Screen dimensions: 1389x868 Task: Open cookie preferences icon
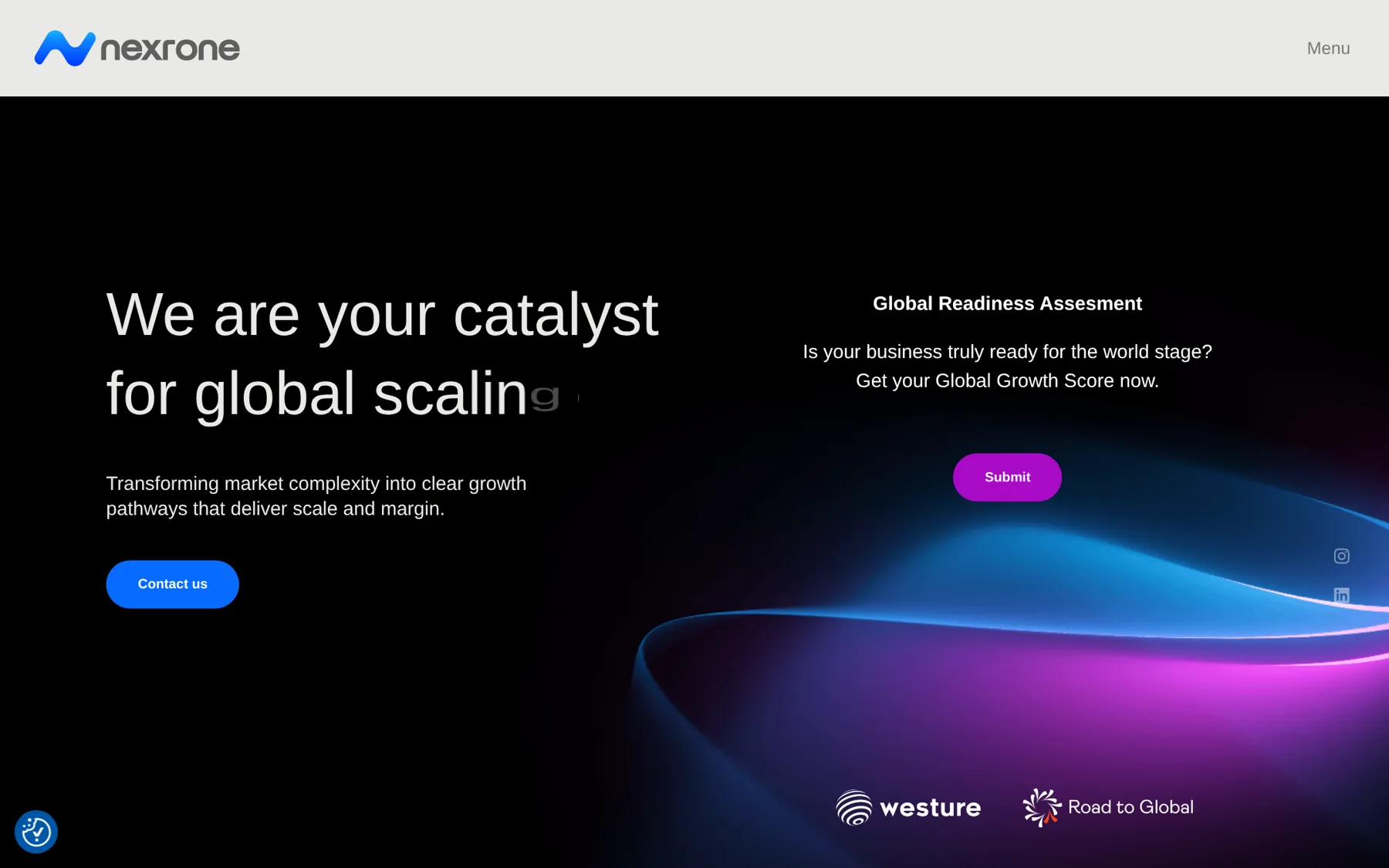36,832
